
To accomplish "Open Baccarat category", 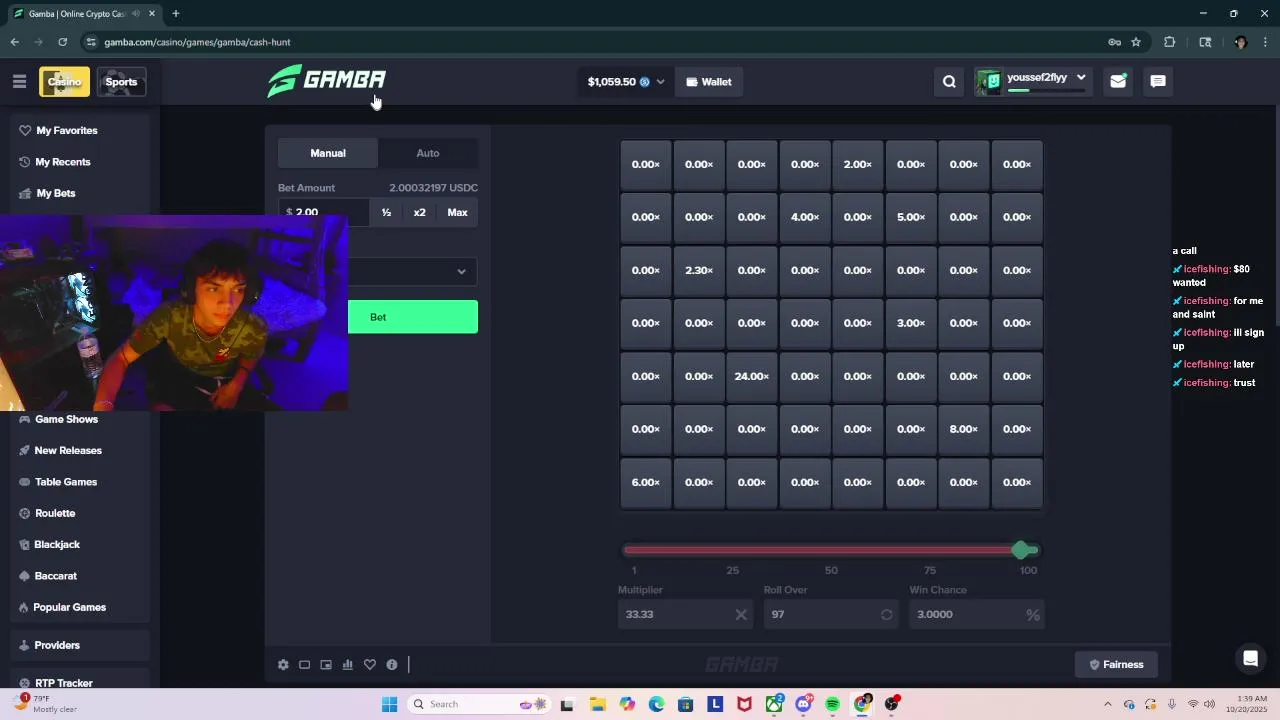I will (x=78, y=576).
